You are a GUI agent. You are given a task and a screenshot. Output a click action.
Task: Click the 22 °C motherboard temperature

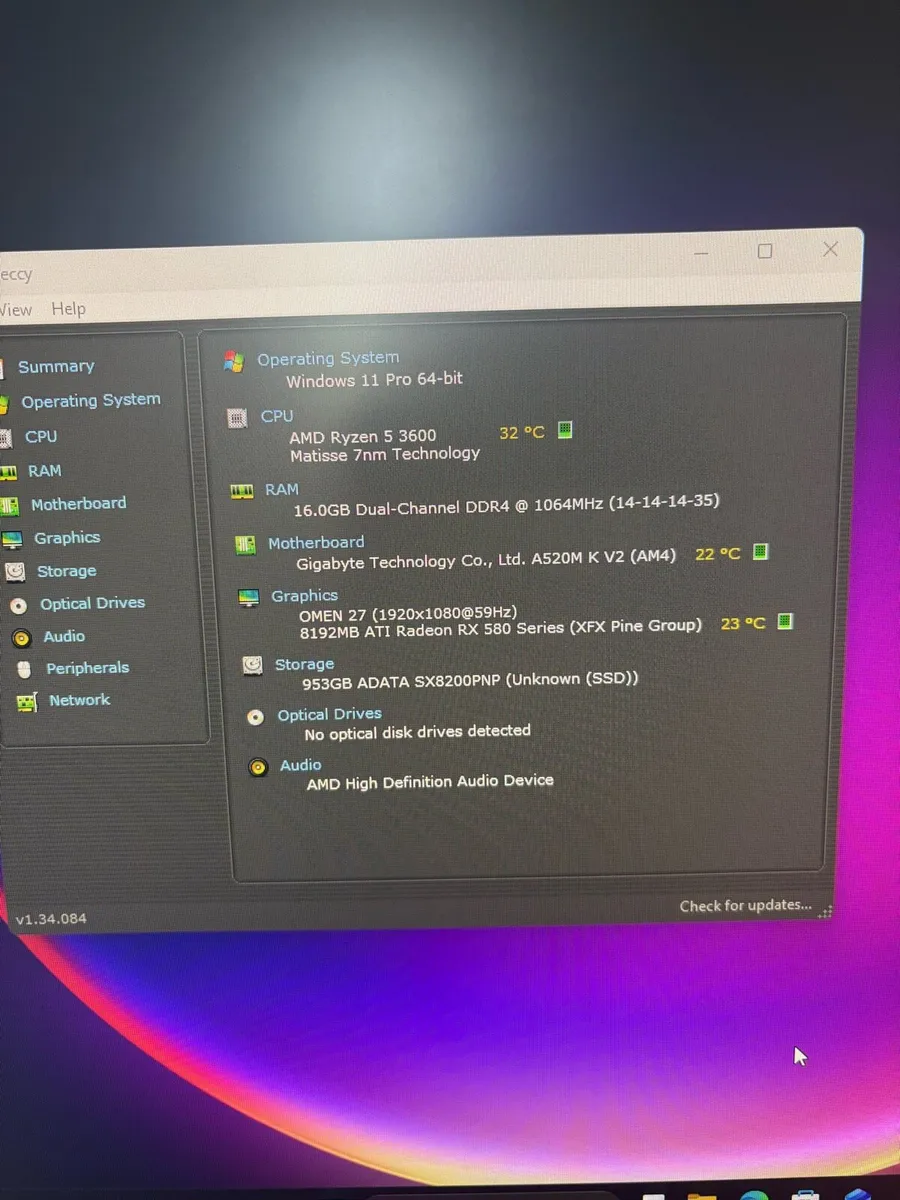point(718,554)
